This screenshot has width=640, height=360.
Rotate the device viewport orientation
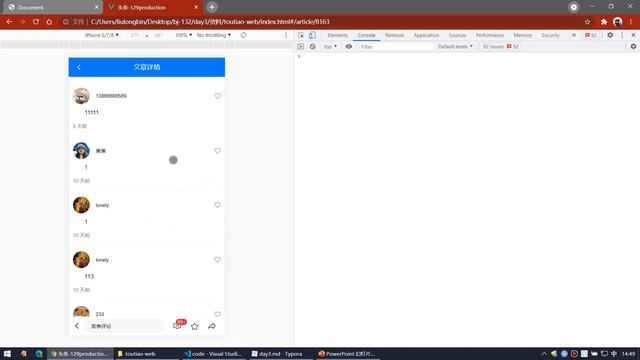(243, 35)
